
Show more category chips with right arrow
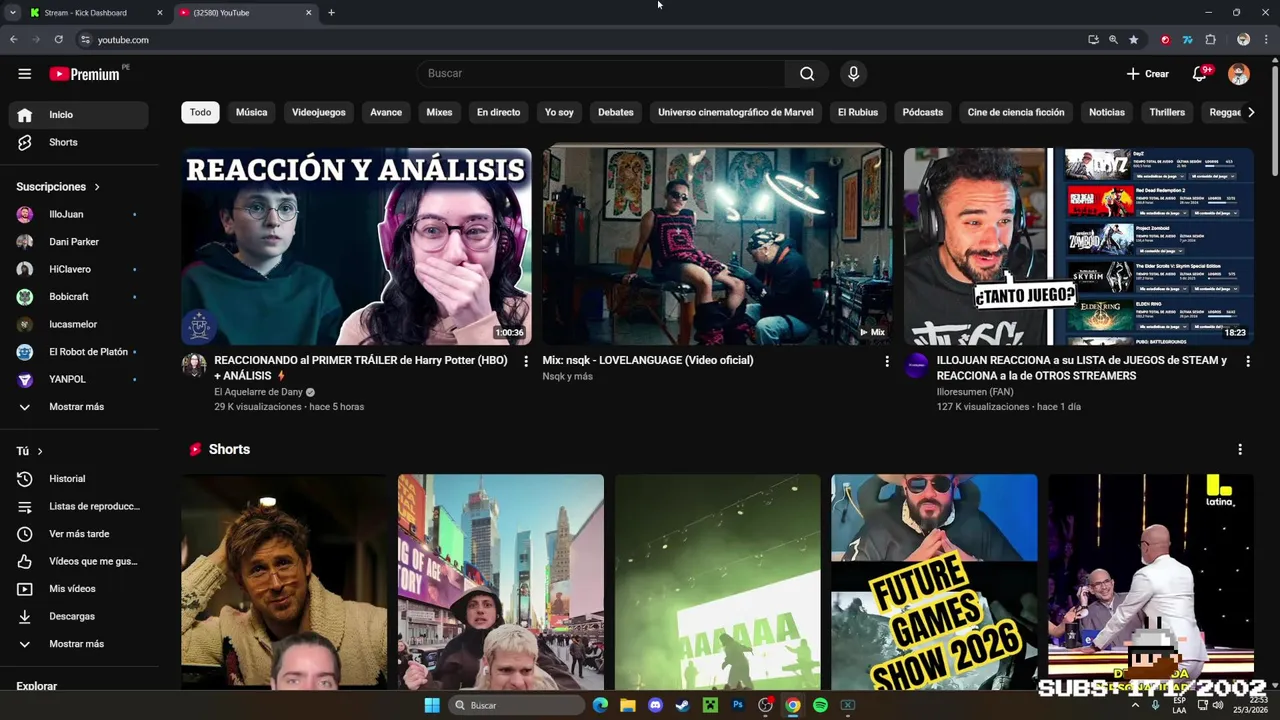(x=1251, y=113)
